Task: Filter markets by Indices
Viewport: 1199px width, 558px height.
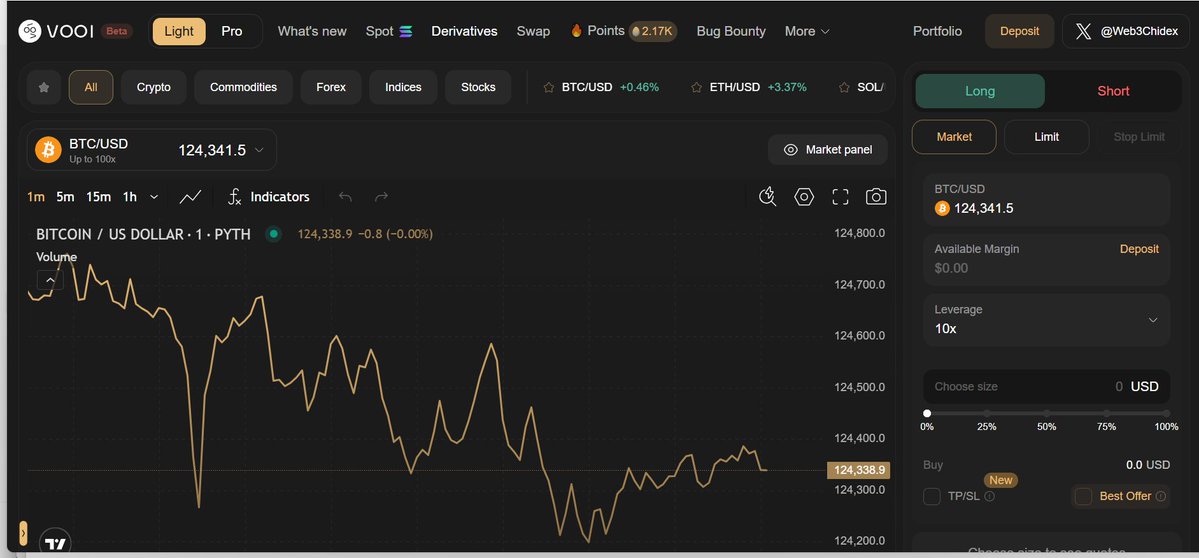Action: click(403, 87)
